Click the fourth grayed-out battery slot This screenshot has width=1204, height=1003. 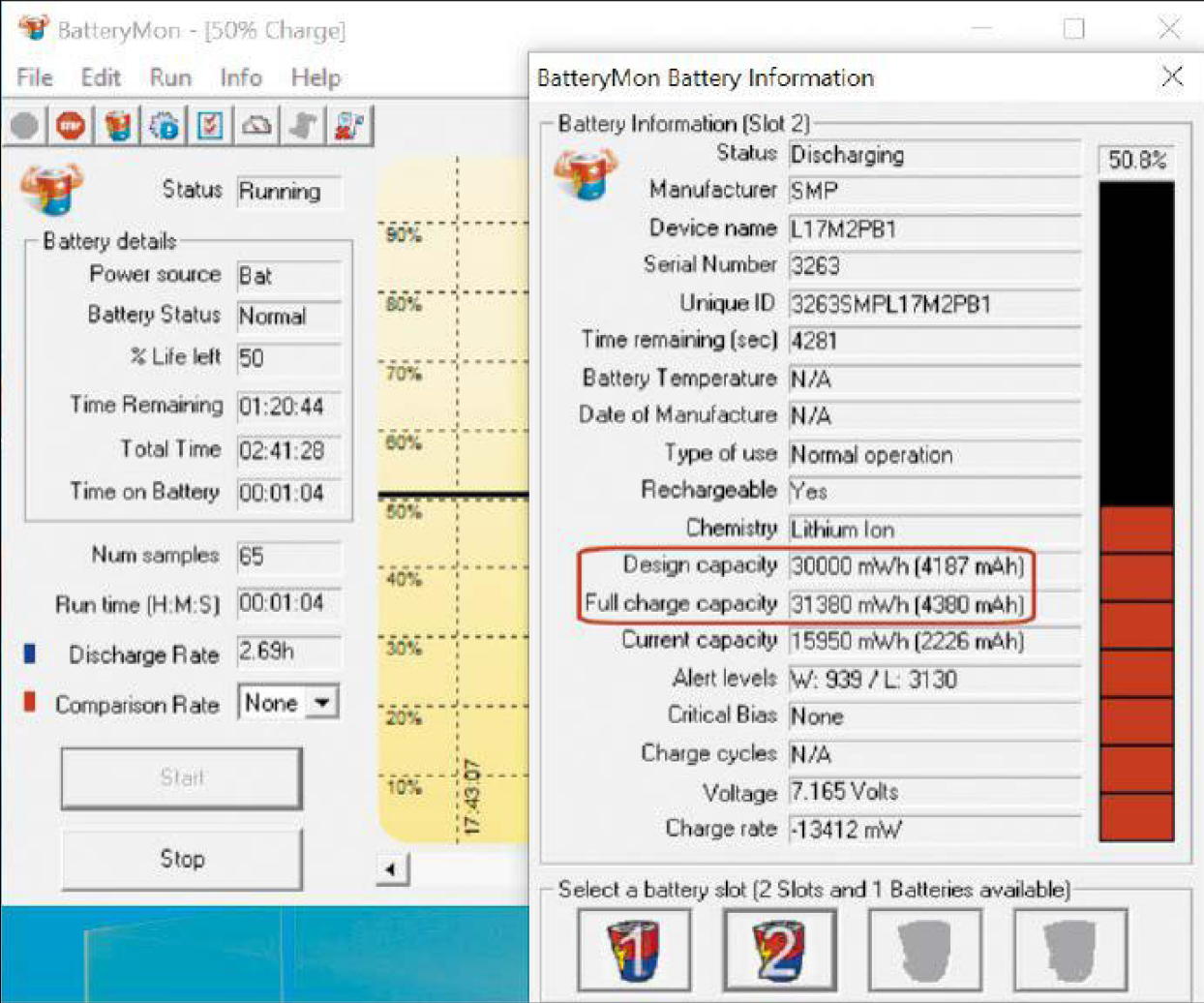[1069, 950]
